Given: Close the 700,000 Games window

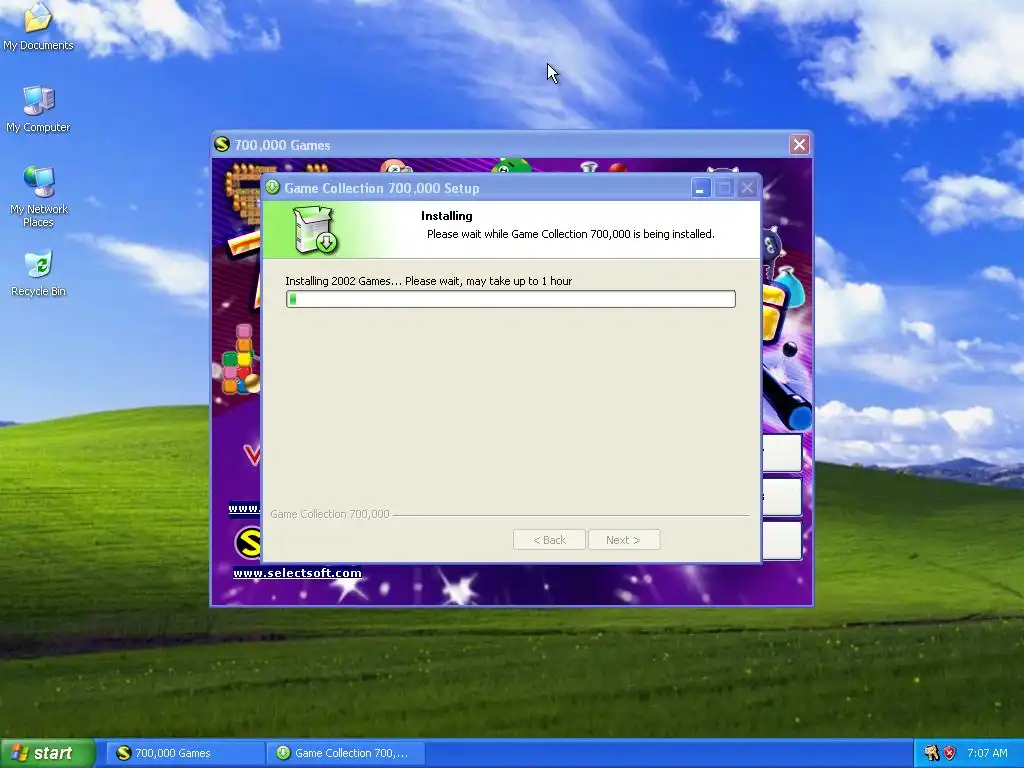Looking at the screenshot, I should click(799, 144).
